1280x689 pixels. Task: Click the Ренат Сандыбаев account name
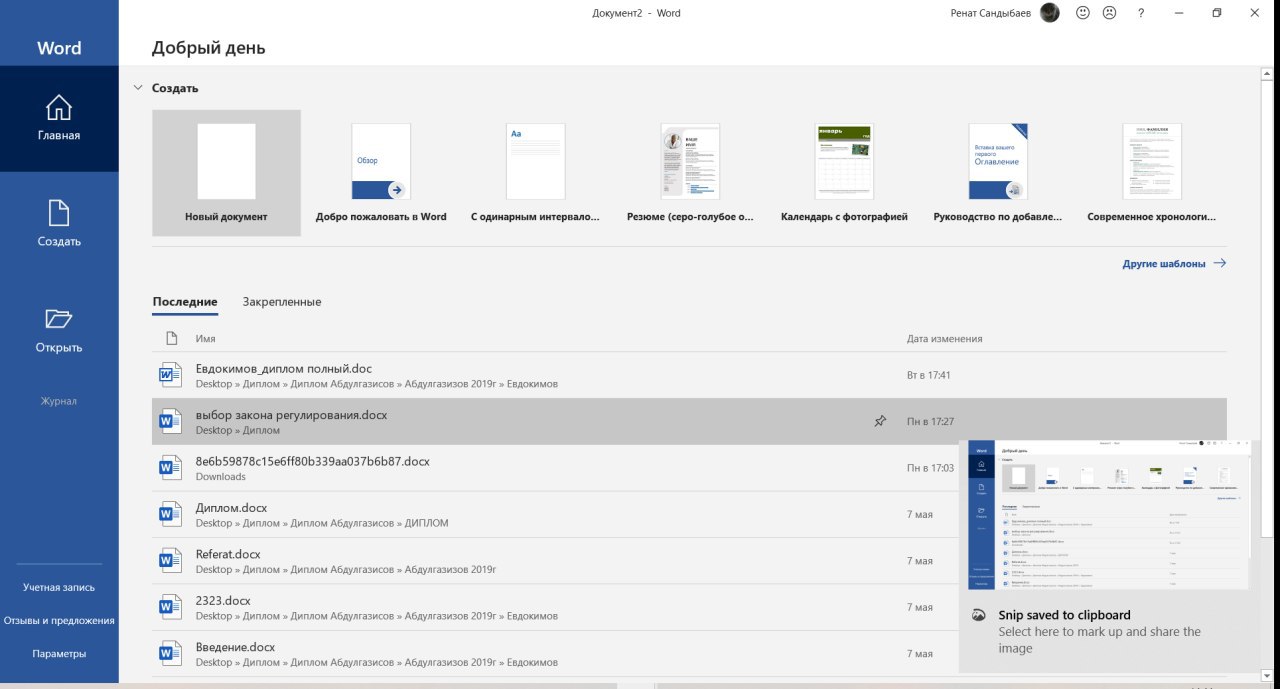(x=990, y=13)
